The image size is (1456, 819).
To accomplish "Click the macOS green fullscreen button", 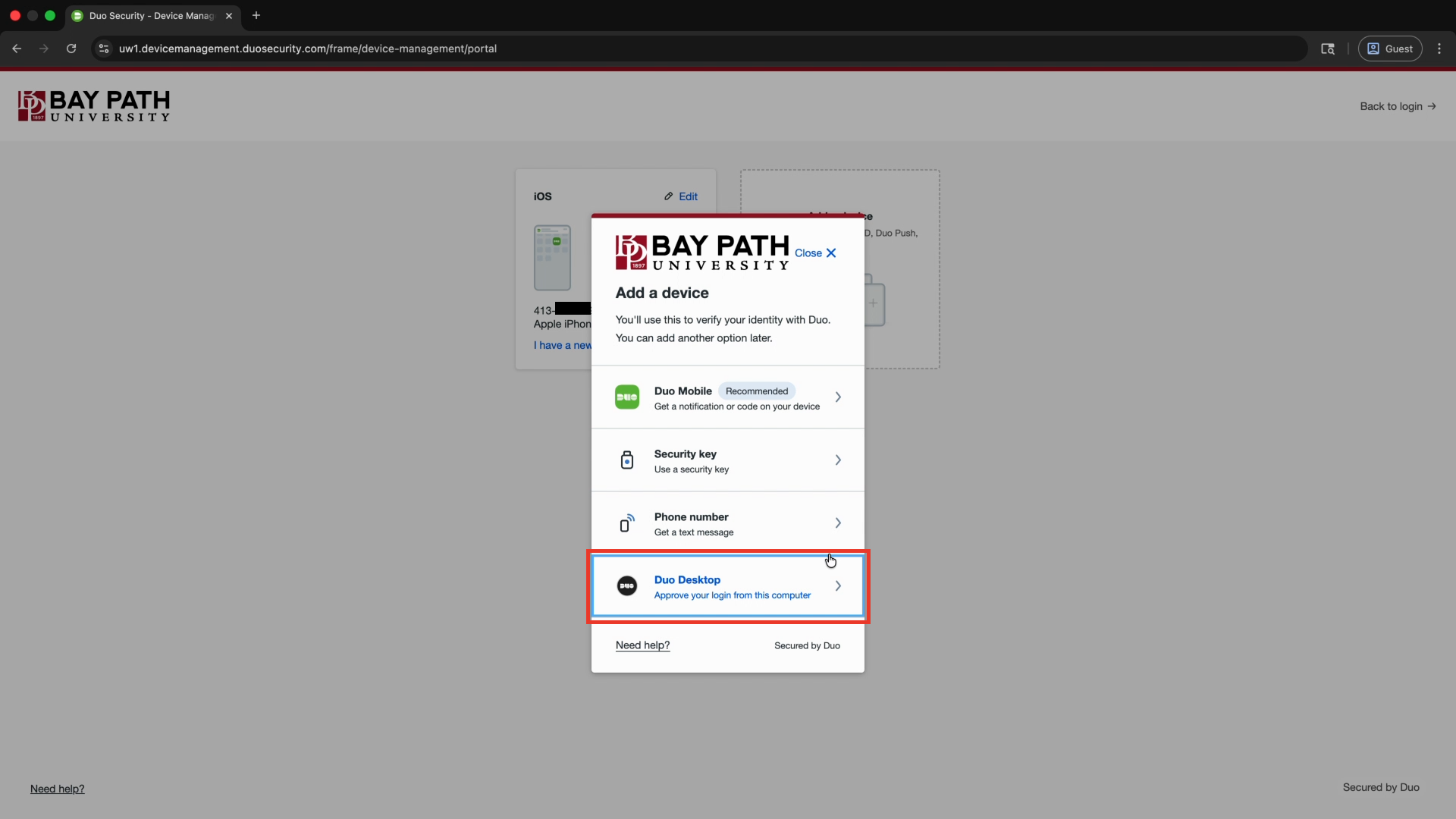I will [x=50, y=15].
